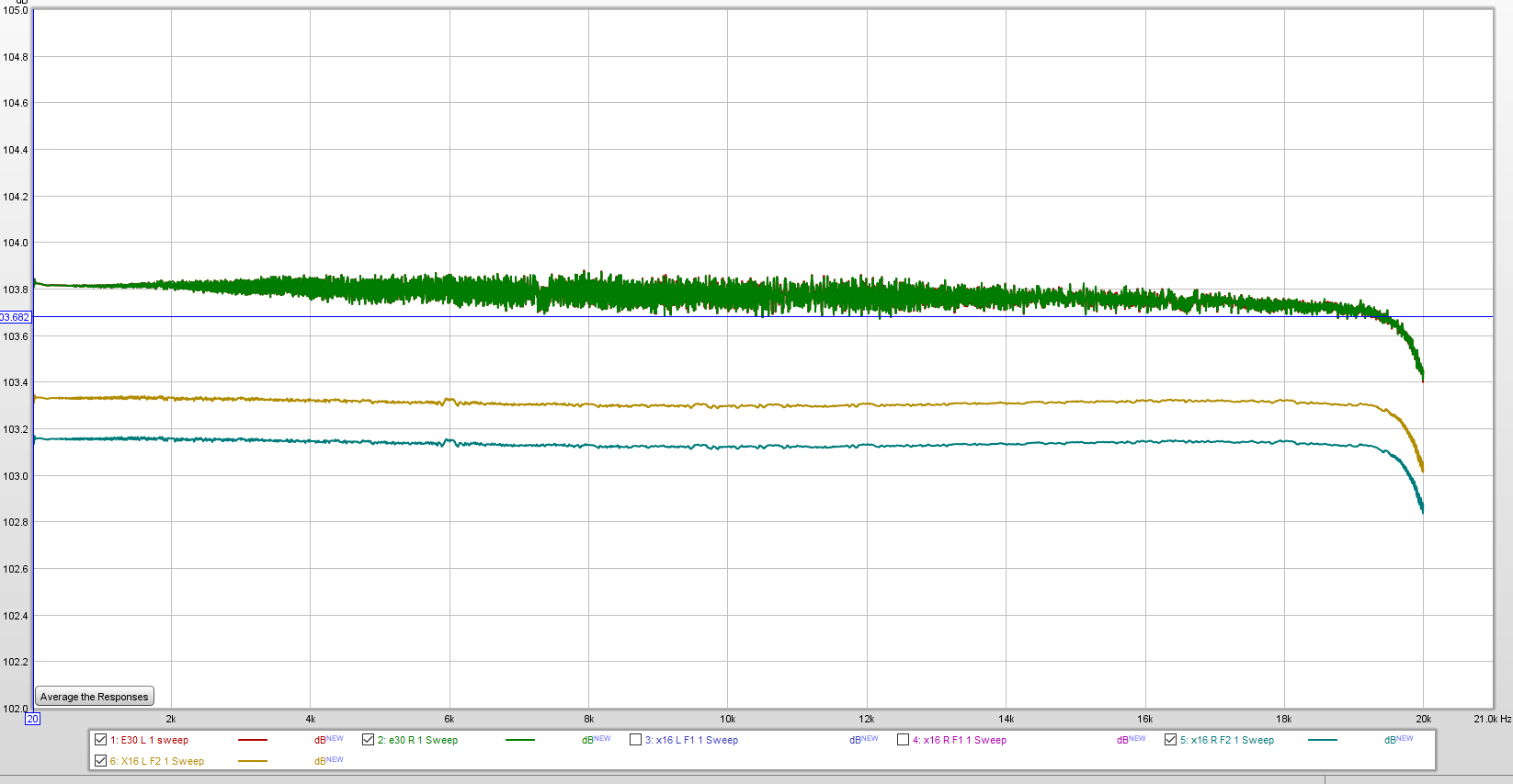Uncheck the 5: x16 R F2 1 Sweep trace
Viewport: 1513px width, 784px height.
click(1170, 740)
